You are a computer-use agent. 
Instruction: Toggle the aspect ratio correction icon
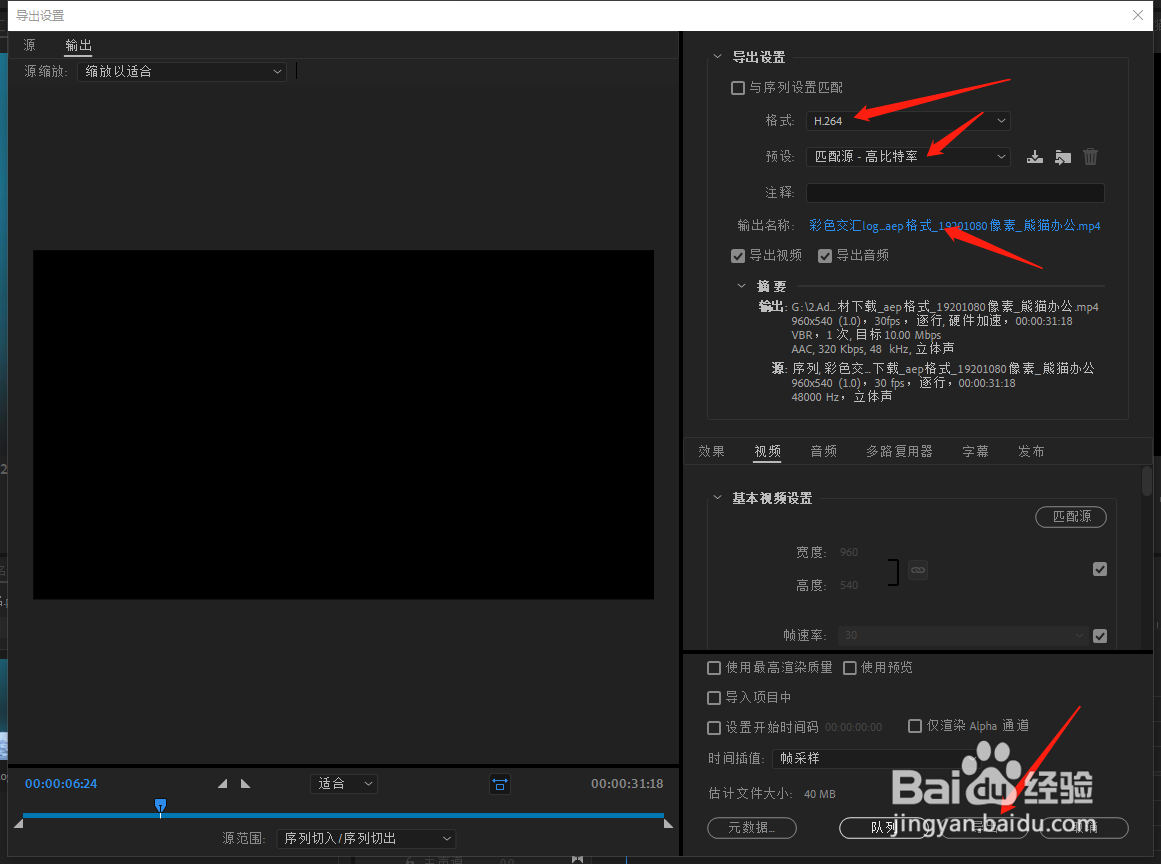[x=500, y=784]
